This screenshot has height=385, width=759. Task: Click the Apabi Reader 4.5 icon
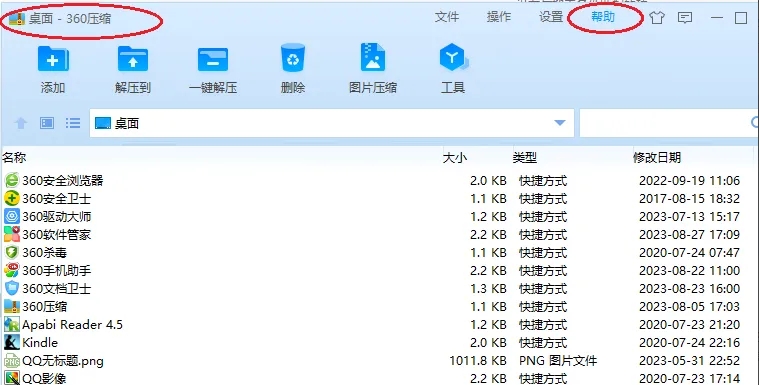(x=12, y=324)
